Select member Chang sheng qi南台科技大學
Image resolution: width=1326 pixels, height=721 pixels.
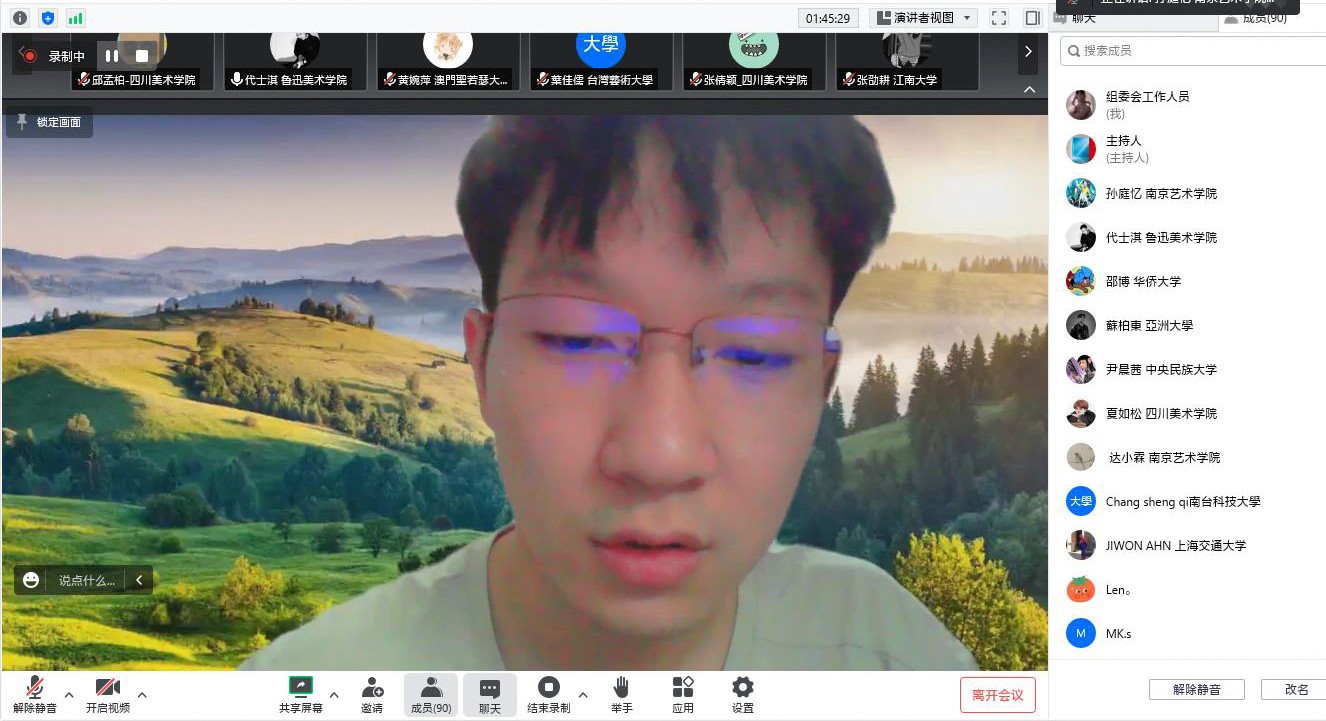tap(1188, 501)
